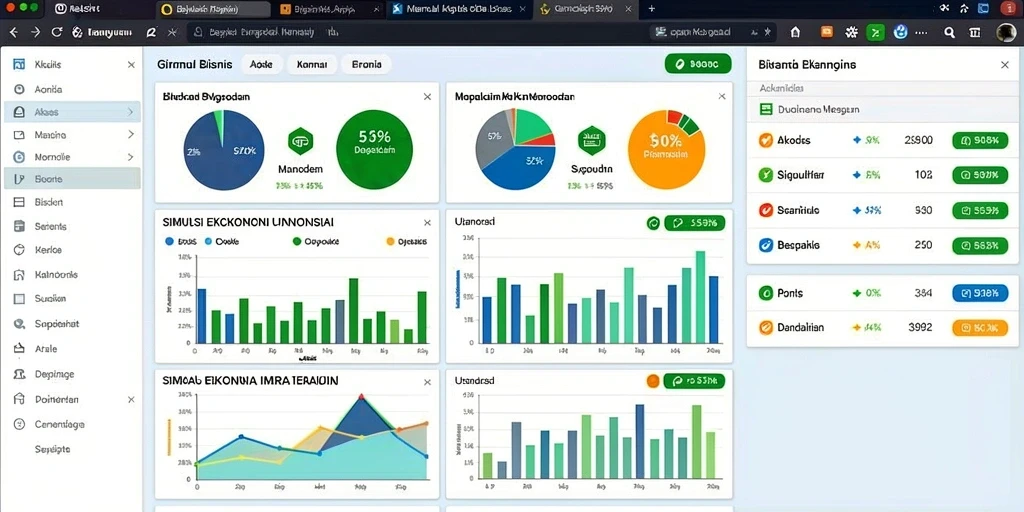Open the home icon in browser toolbar

click(x=795, y=32)
